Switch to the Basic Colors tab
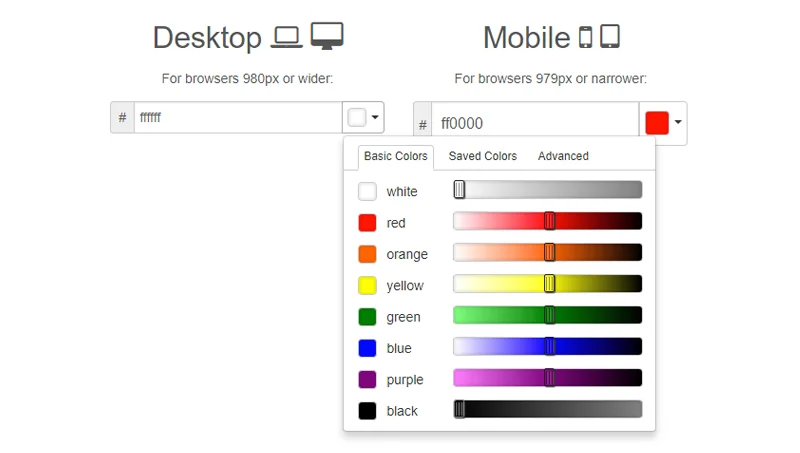Screen dimensions: 800x453 point(396,156)
